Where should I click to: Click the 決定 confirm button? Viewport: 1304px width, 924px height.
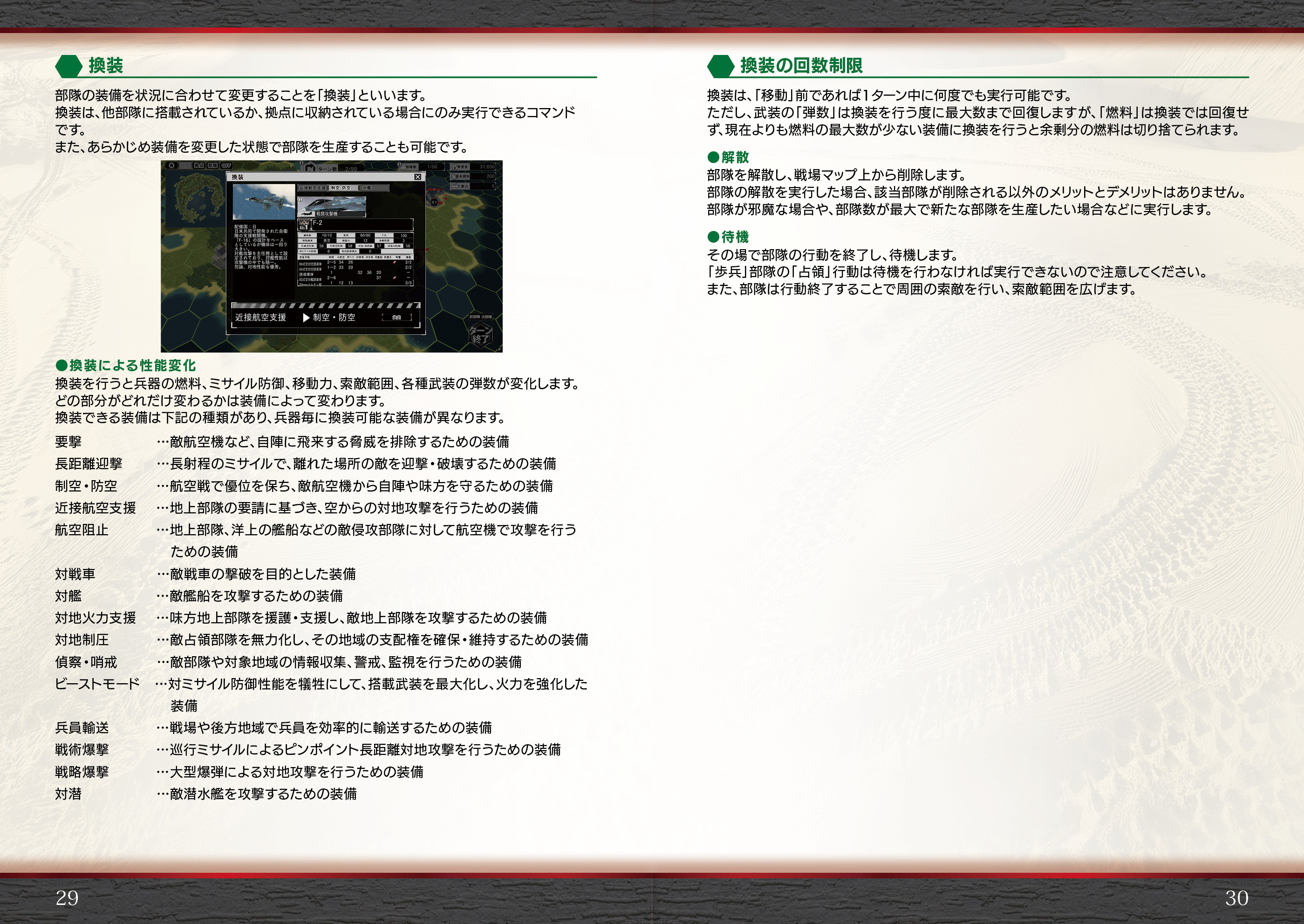pyautogui.click(x=397, y=317)
